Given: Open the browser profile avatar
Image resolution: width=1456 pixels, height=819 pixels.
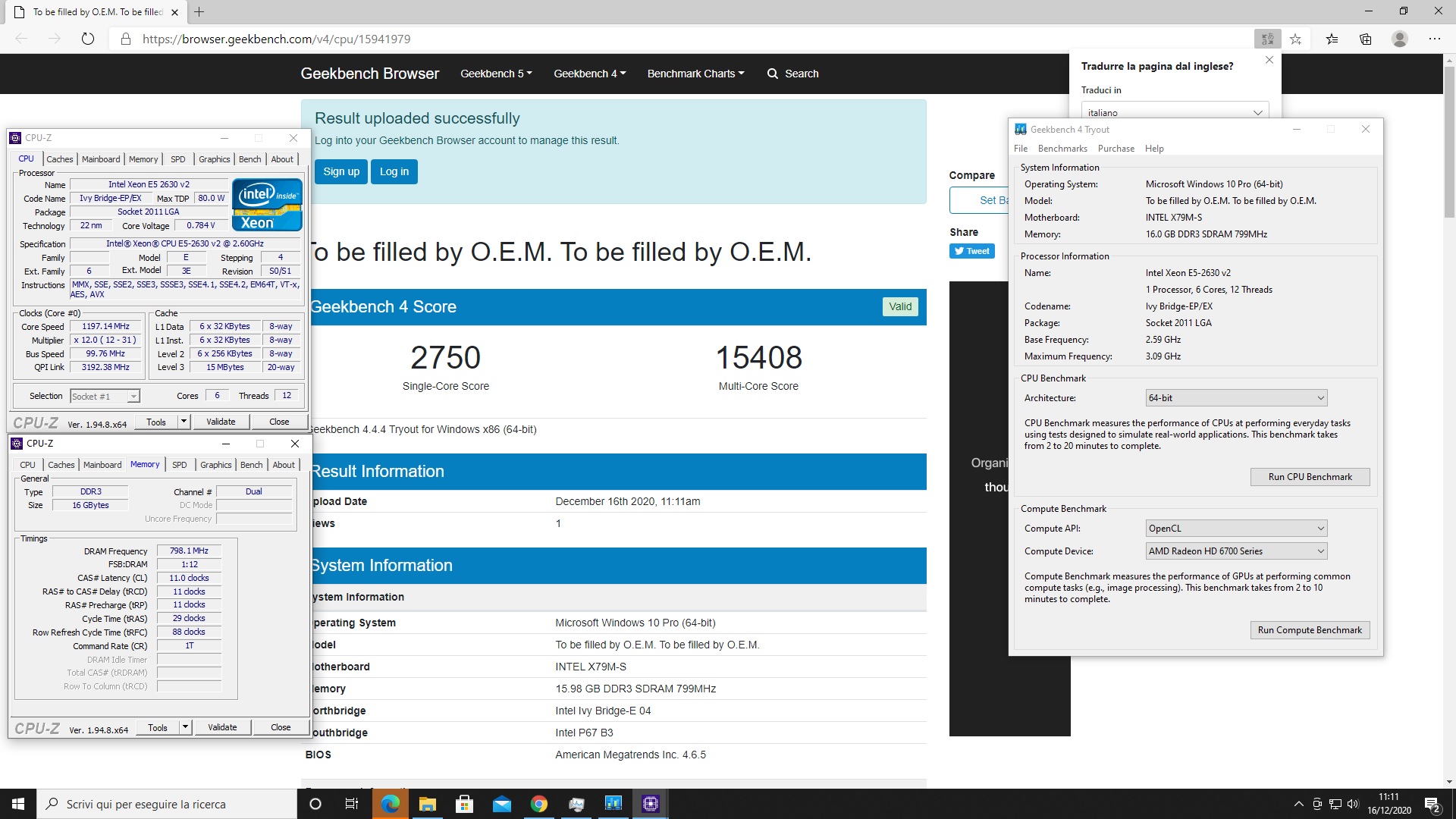Looking at the screenshot, I should (1400, 39).
